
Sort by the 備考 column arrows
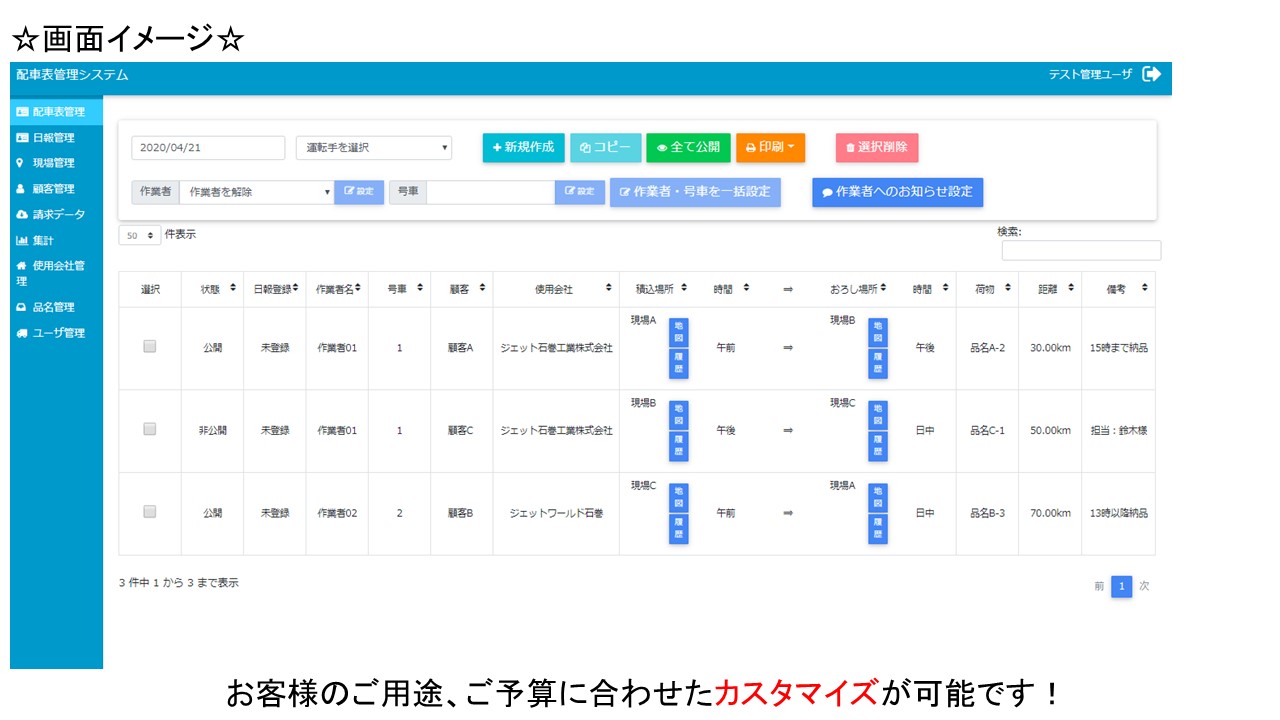point(1145,288)
